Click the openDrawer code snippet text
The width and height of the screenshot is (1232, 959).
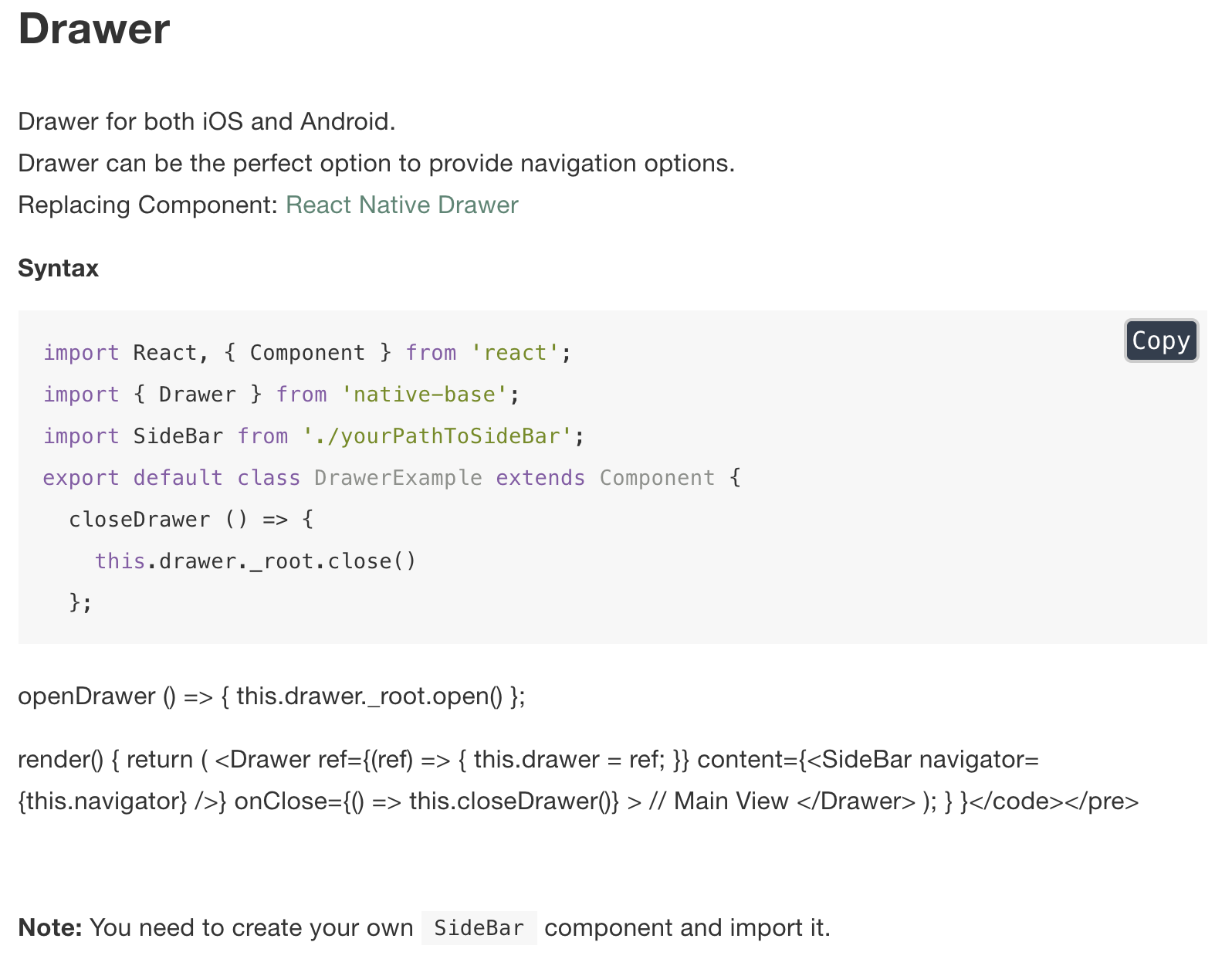pyautogui.click(x=270, y=696)
